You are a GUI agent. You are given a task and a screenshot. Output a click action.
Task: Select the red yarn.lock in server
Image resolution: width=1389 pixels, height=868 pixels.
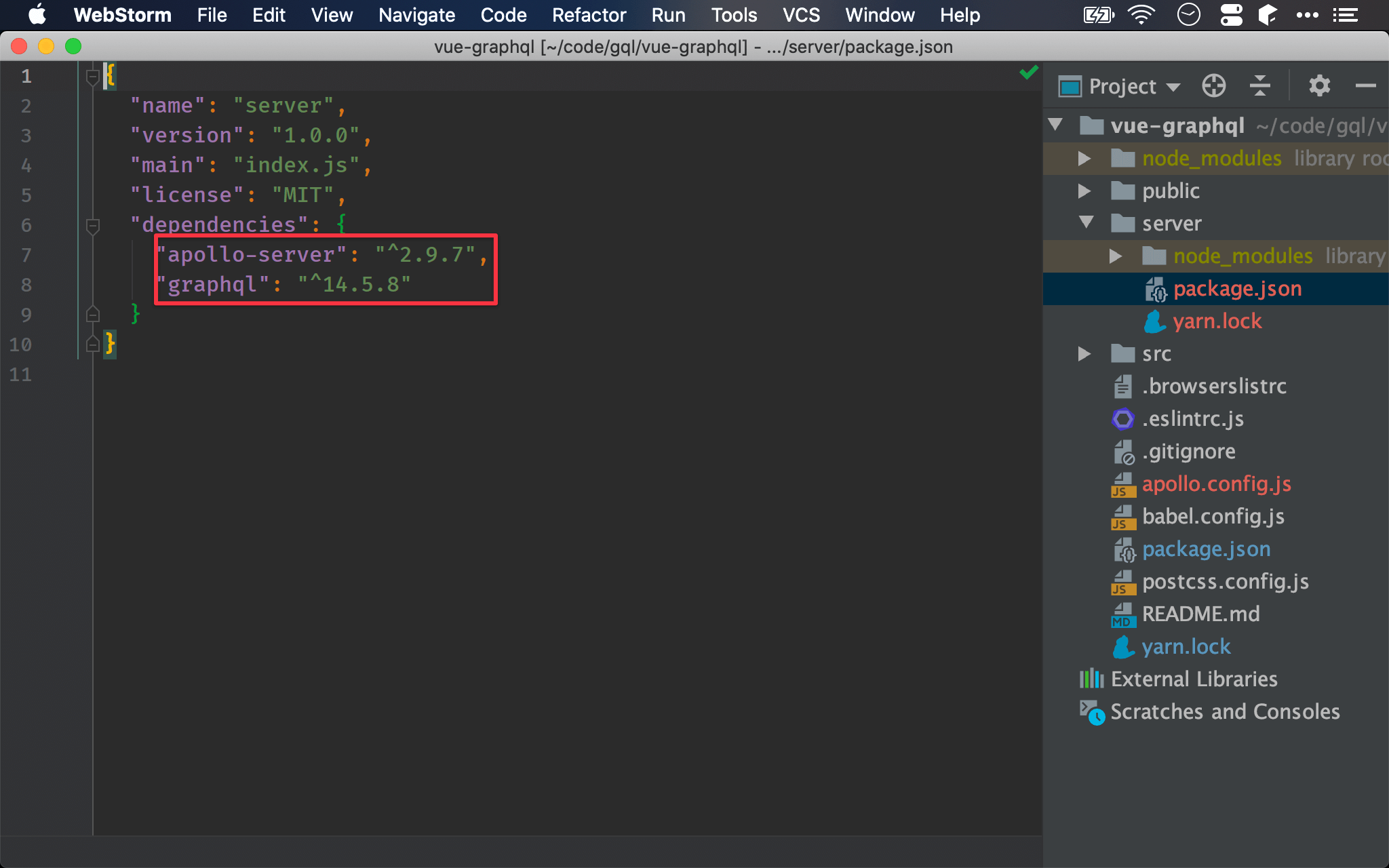1217,321
